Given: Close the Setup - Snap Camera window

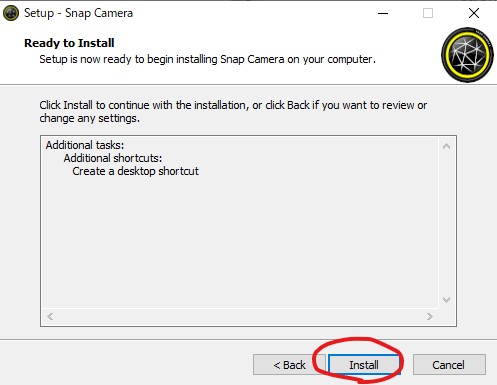Looking at the screenshot, I should (474, 13).
